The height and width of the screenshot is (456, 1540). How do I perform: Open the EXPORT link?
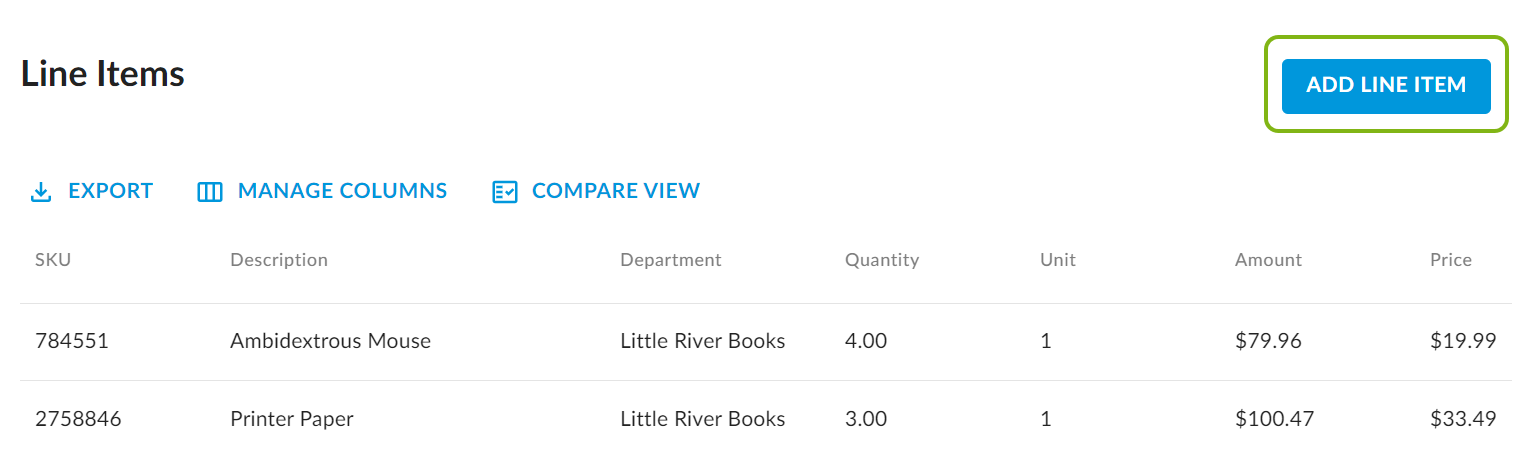(x=111, y=191)
